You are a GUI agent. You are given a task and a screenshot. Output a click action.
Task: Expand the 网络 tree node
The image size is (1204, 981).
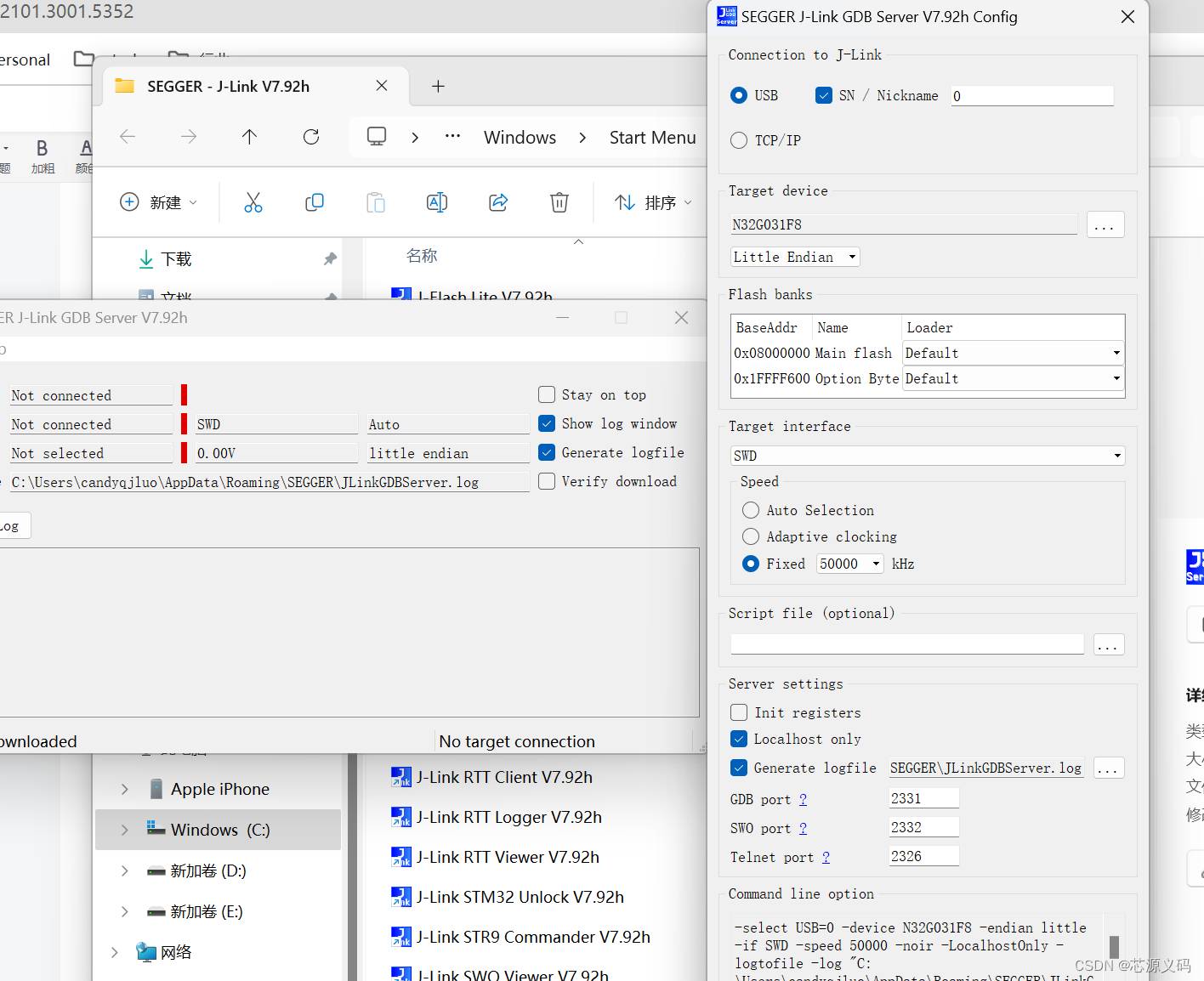115,952
